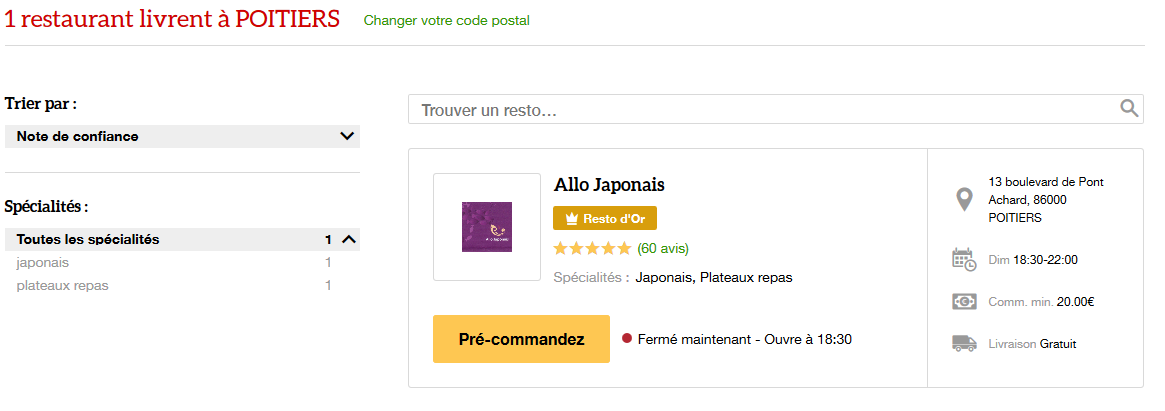Select Toutes les spécialités filter header
The image size is (1165, 411).
coord(182,239)
